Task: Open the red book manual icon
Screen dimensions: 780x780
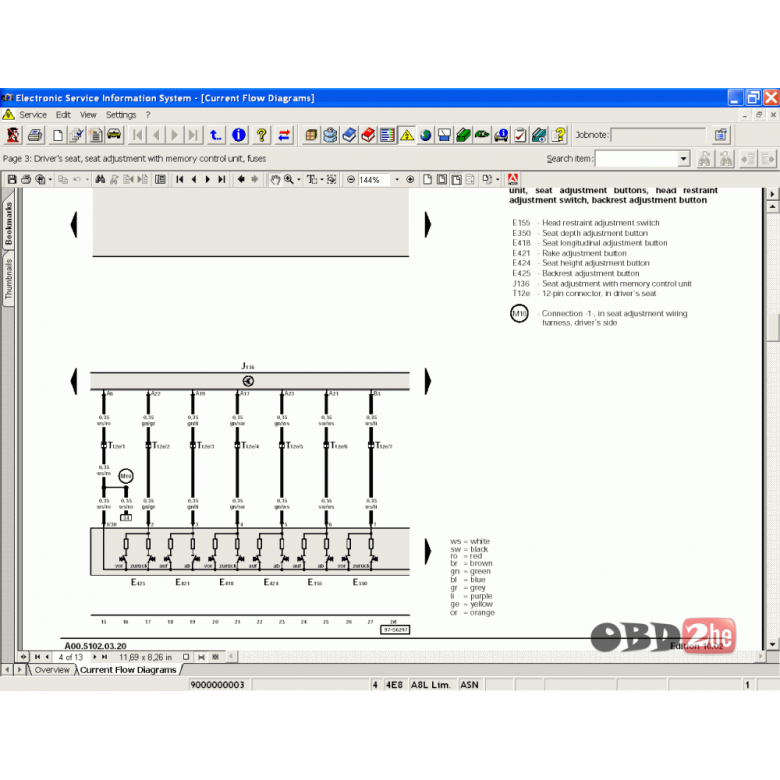Action: pos(368,135)
